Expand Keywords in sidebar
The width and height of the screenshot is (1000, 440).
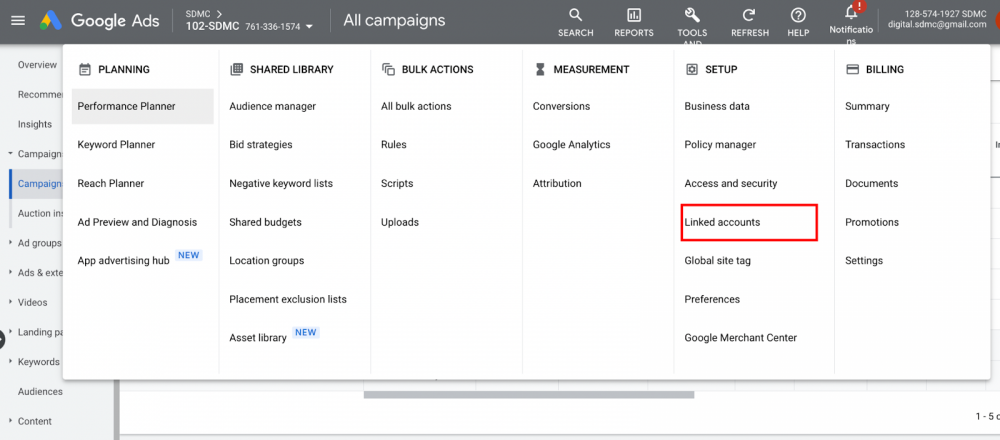[10, 362]
